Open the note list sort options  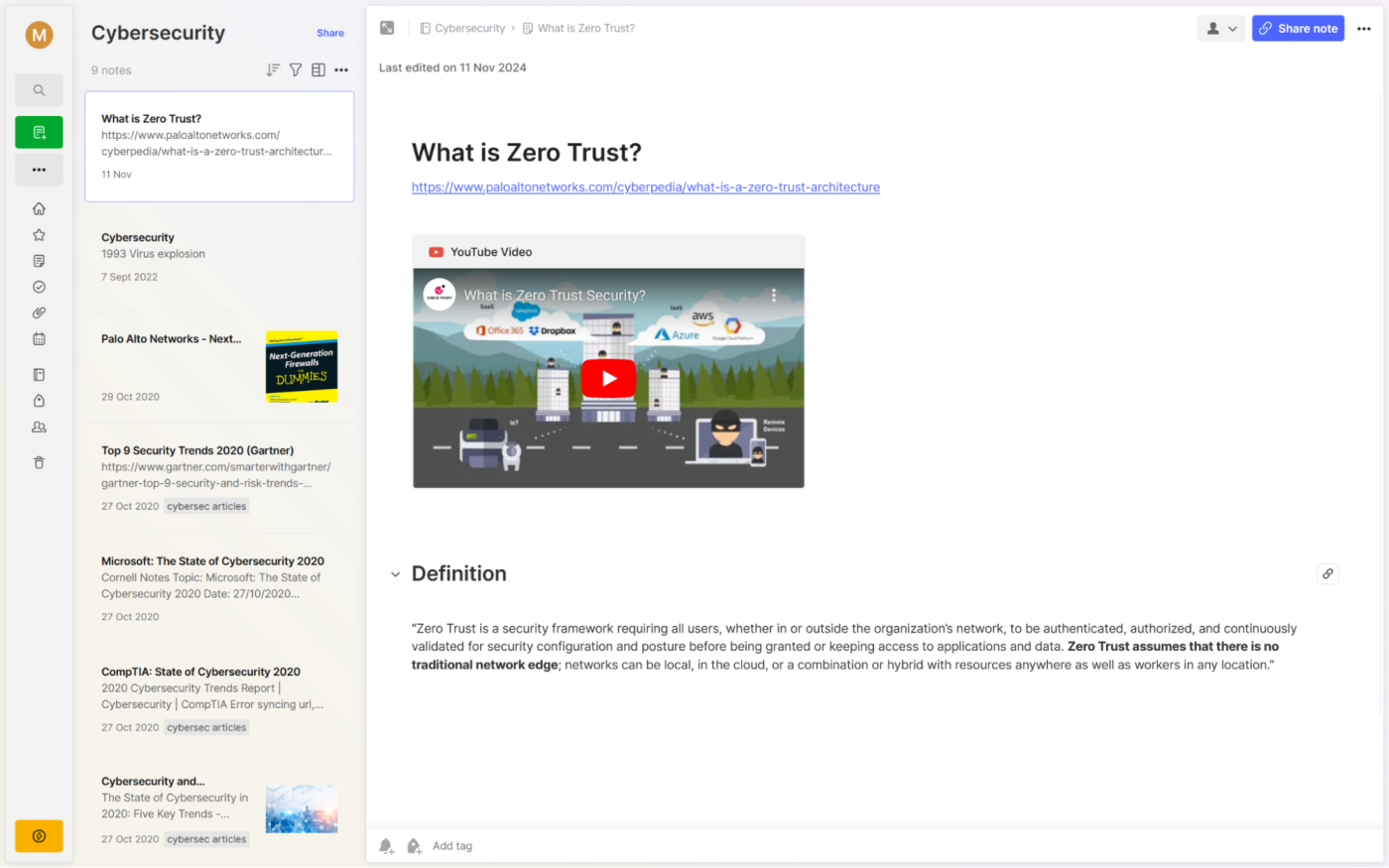(x=273, y=69)
